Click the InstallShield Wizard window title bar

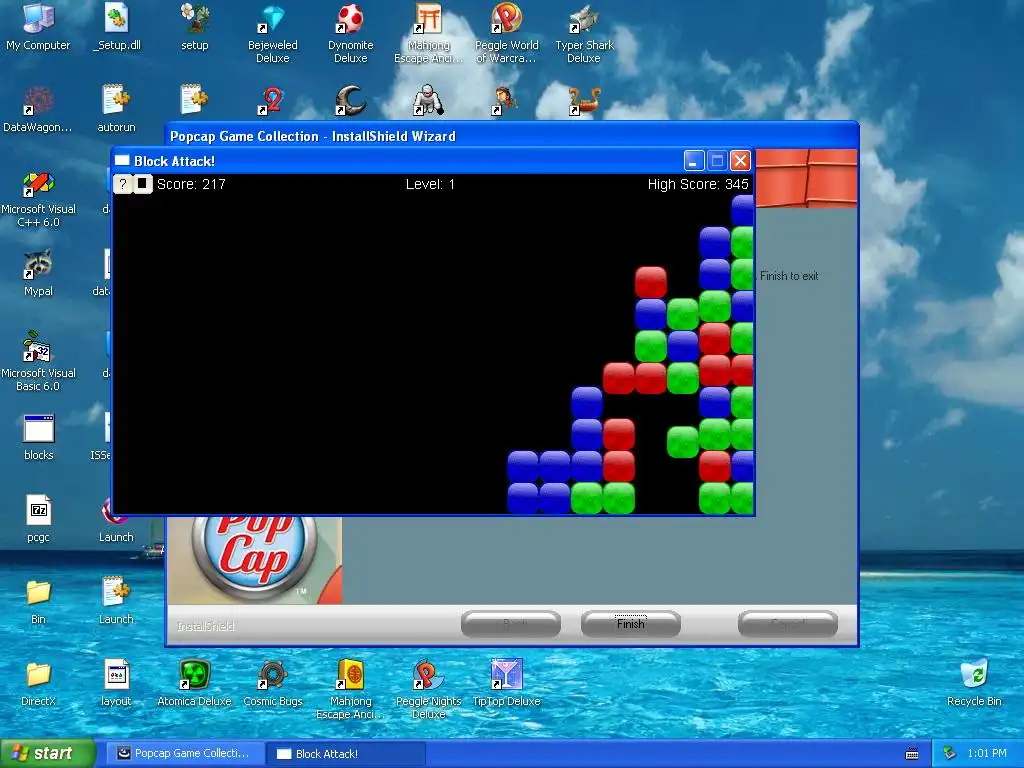tap(512, 135)
